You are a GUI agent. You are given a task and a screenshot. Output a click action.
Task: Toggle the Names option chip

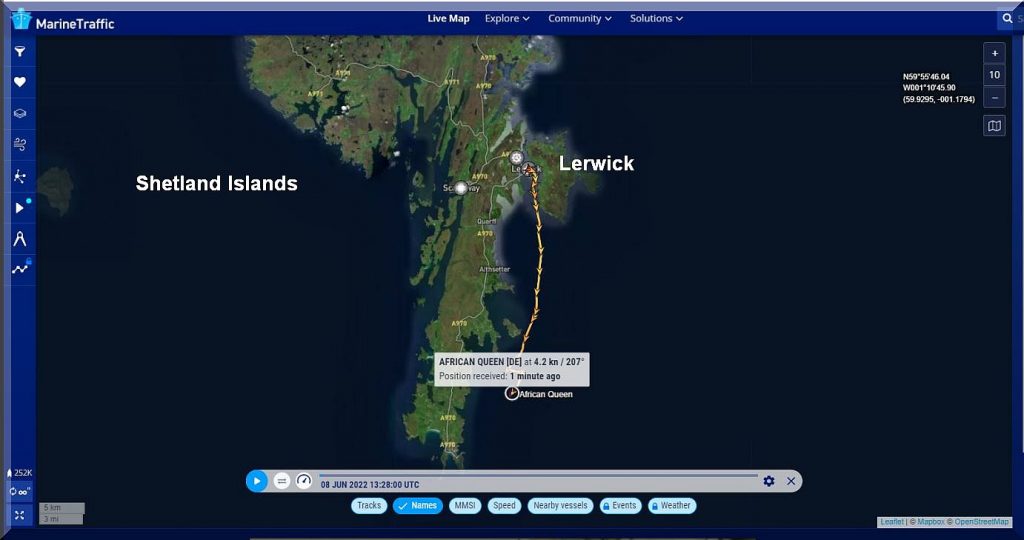pyautogui.click(x=418, y=506)
